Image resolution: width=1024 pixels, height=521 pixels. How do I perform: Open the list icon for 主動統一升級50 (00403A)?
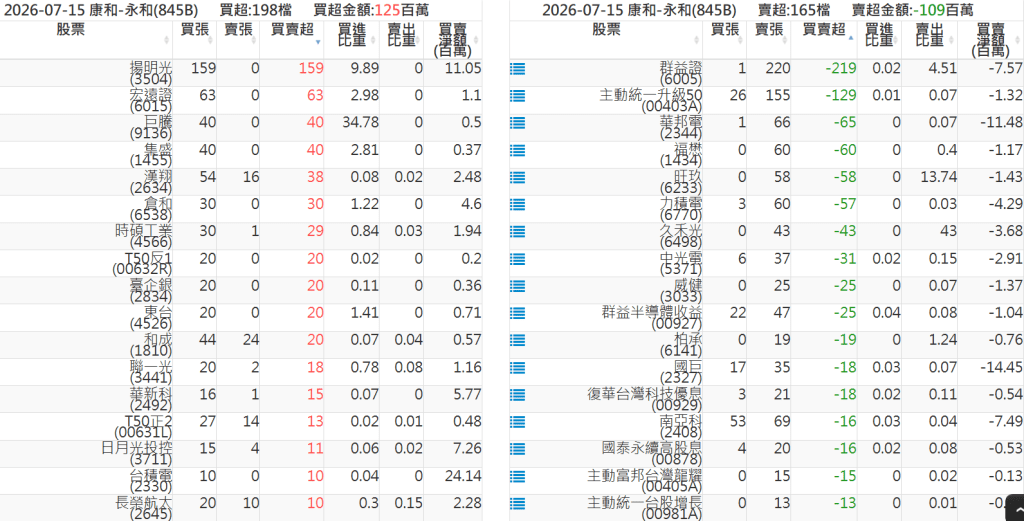coord(517,96)
